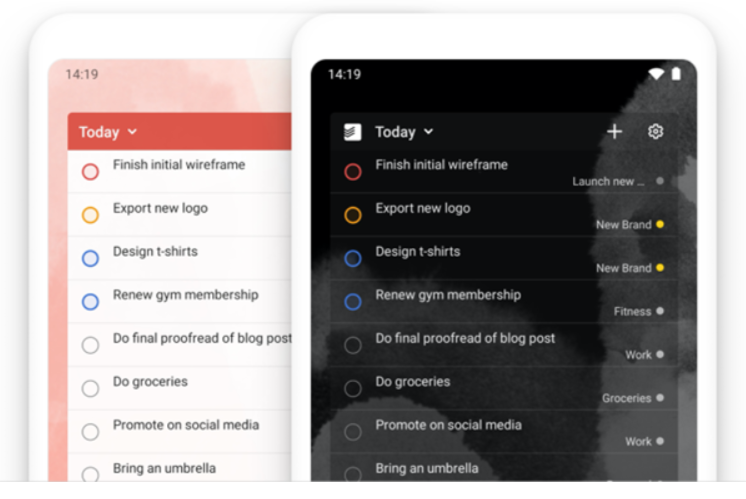Check off Bring an umbrella in light widget
The width and height of the screenshot is (746, 499).
click(x=90, y=473)
